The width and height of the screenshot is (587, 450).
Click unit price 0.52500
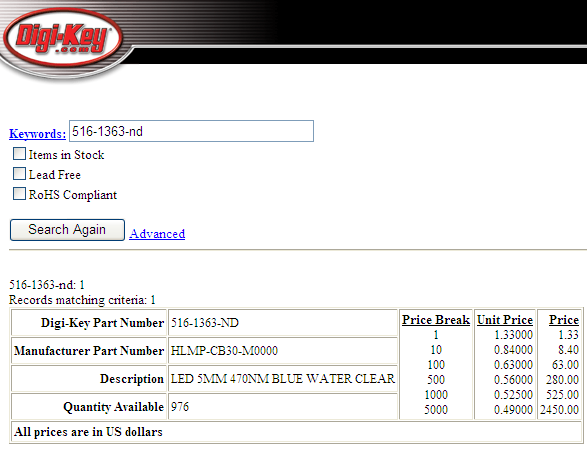513,395
